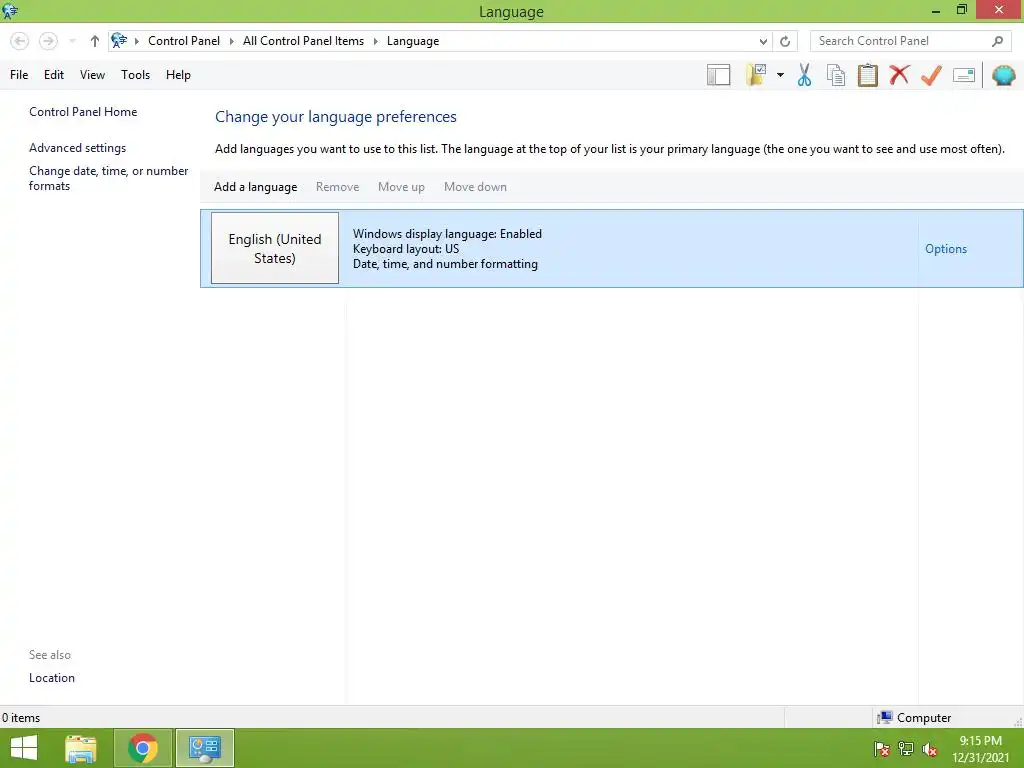Click the Language window title bar icon

point(10,11)
